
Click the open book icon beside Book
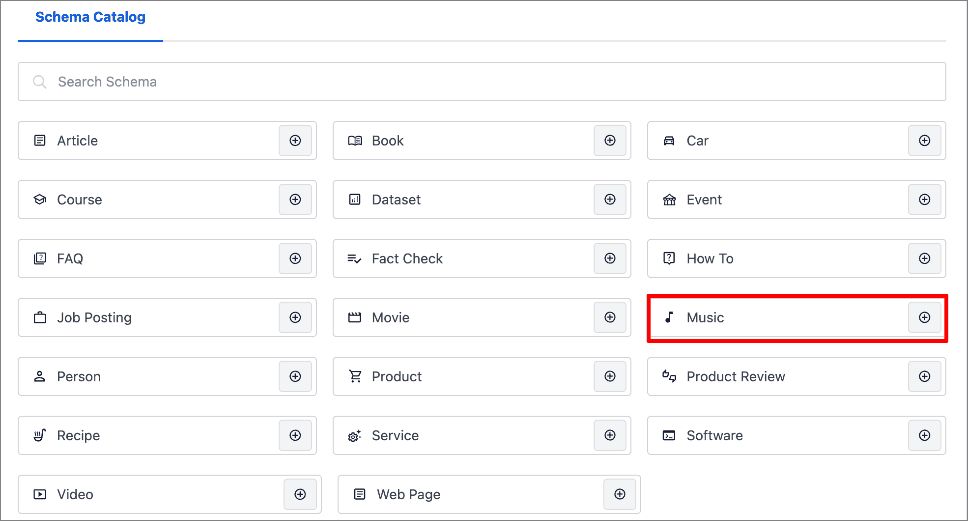[x=355, y=141]
